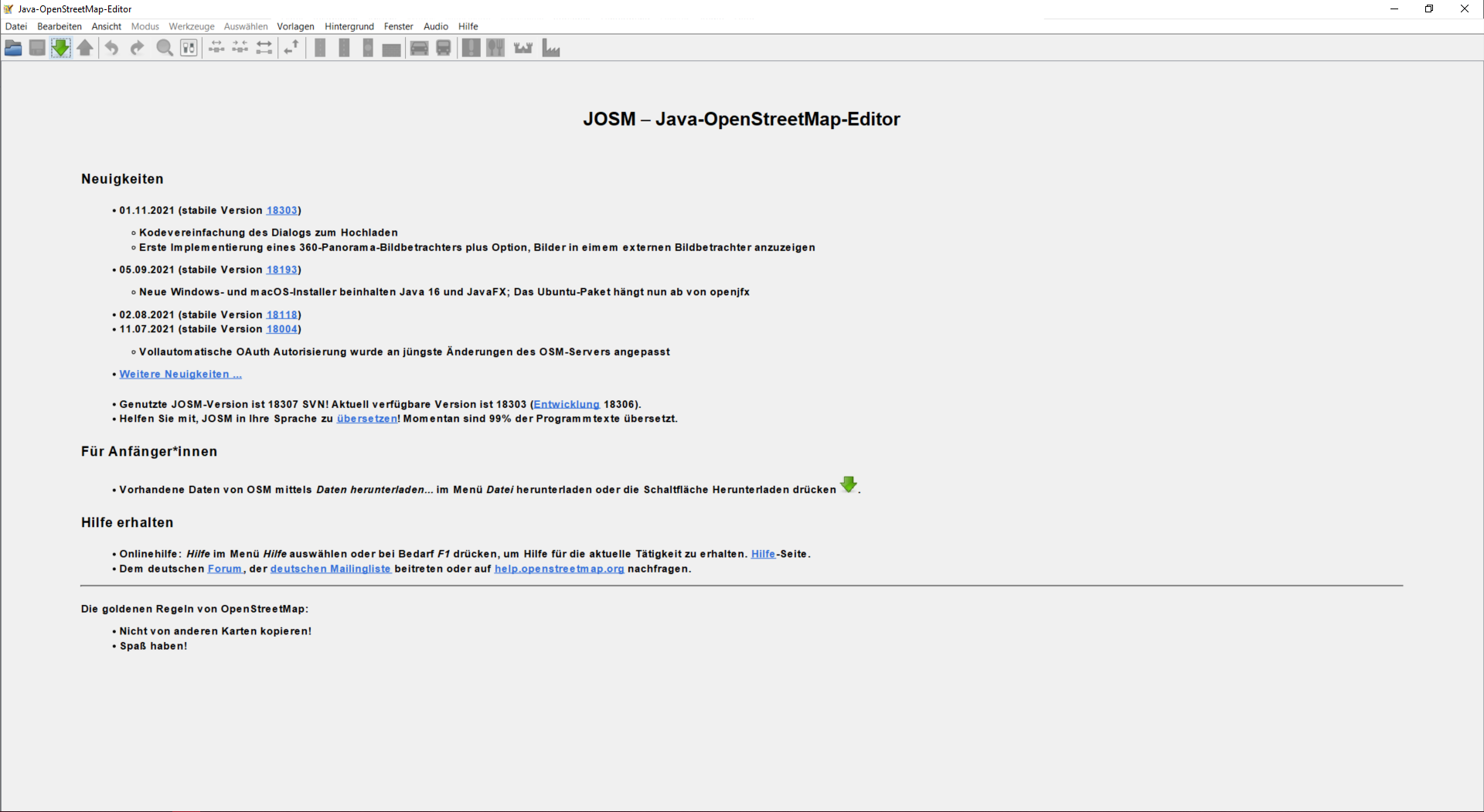Open the Hilfe menu
1484x812 pixels.
(468, 26)
